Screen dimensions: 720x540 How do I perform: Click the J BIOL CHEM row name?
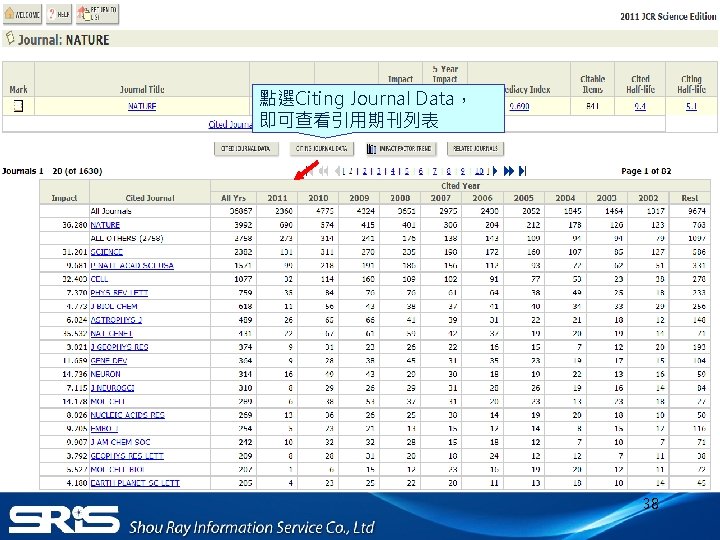(114, 306)
